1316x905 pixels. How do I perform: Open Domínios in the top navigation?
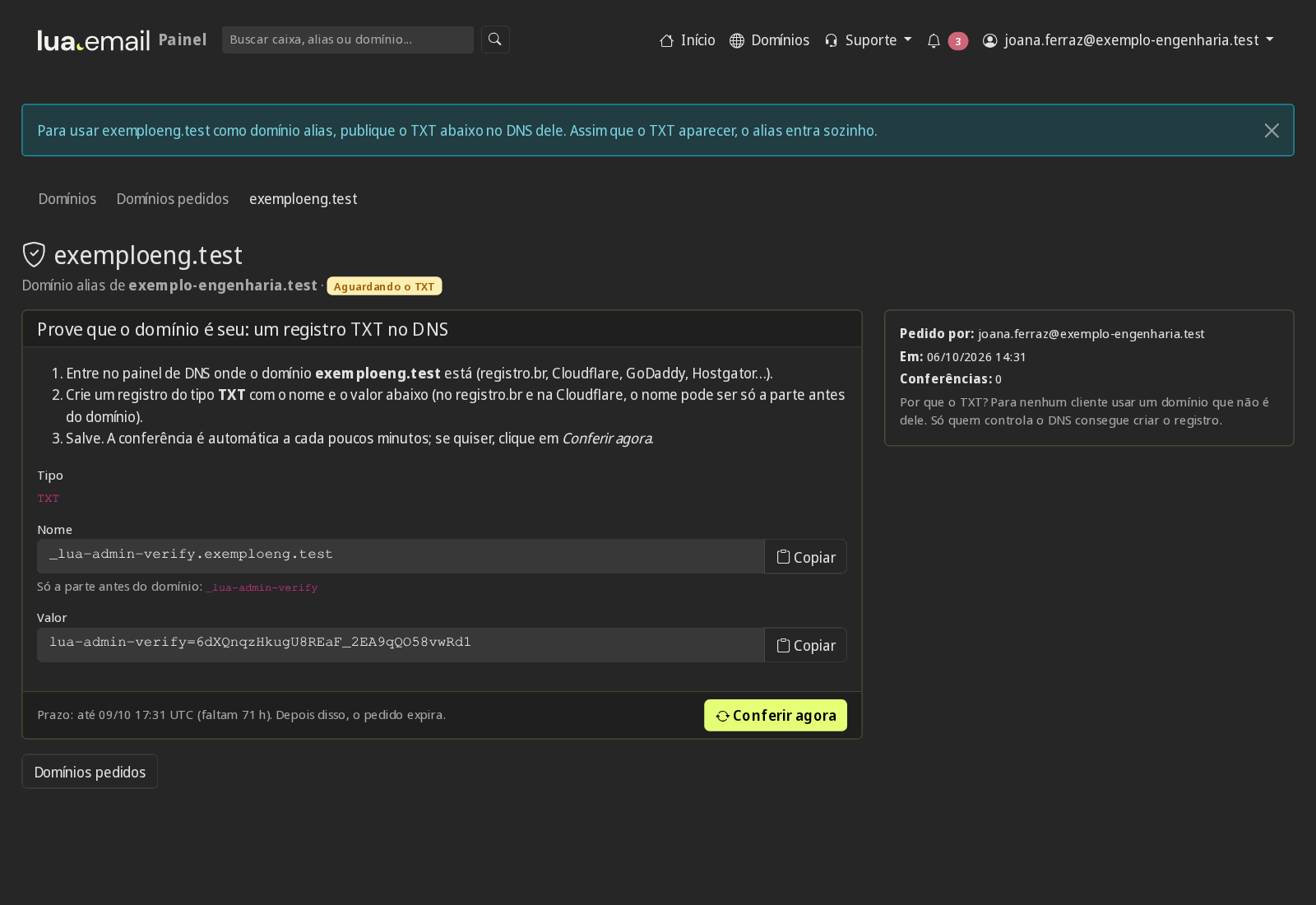pyautogui.click(x=770, y=40)
